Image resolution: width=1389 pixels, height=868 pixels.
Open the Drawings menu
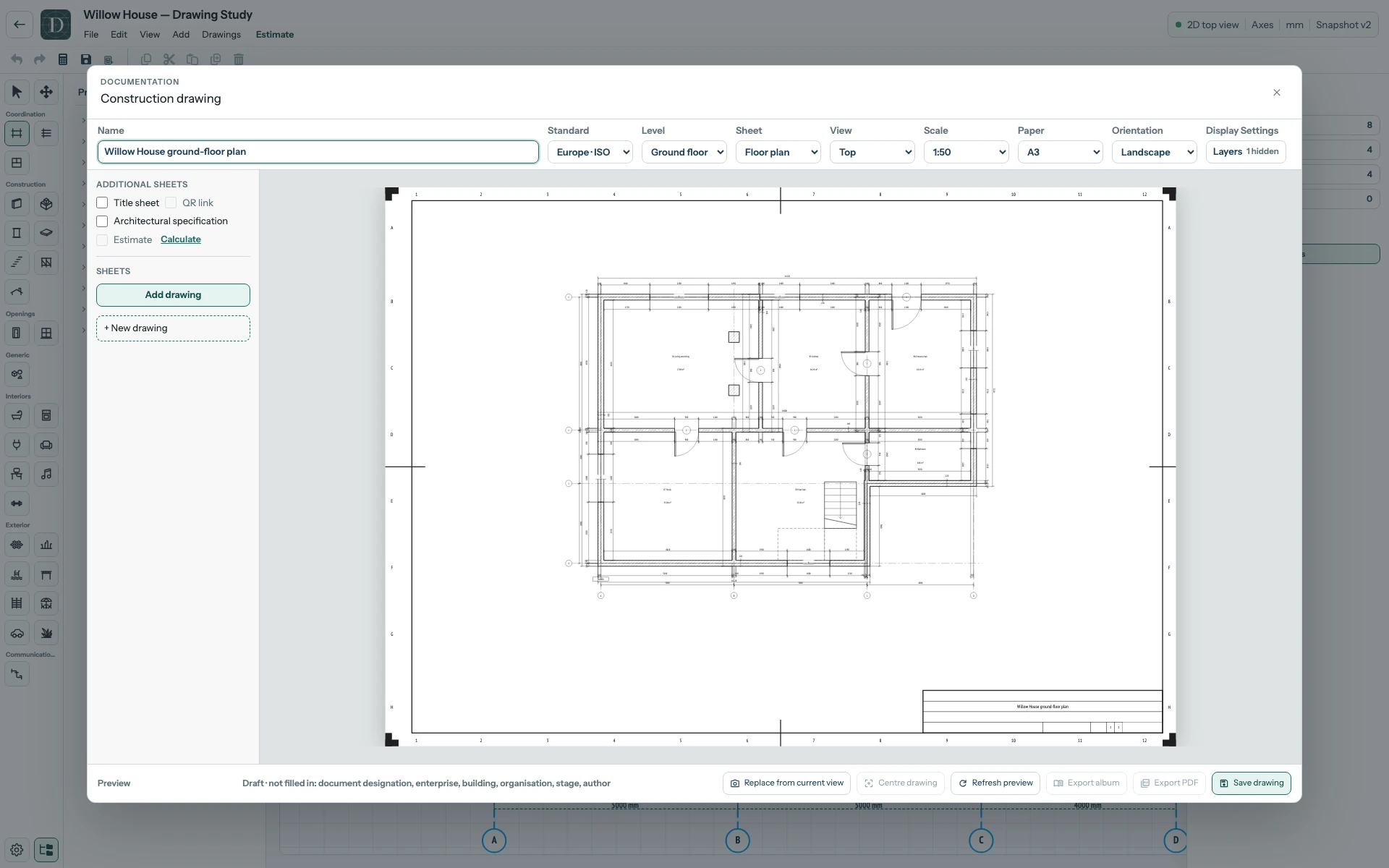coord(221,34)
